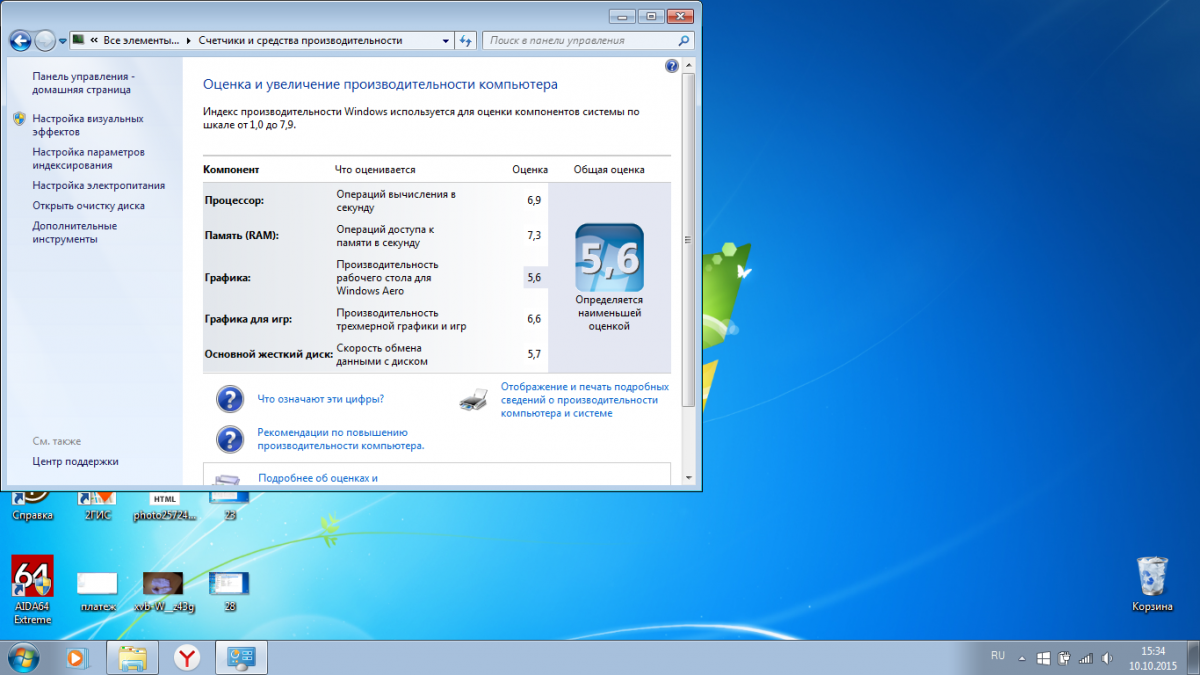Select the 'Все элементы…' breadcrumb
The height and width of the screenshot is (675, 1200).
143,41
